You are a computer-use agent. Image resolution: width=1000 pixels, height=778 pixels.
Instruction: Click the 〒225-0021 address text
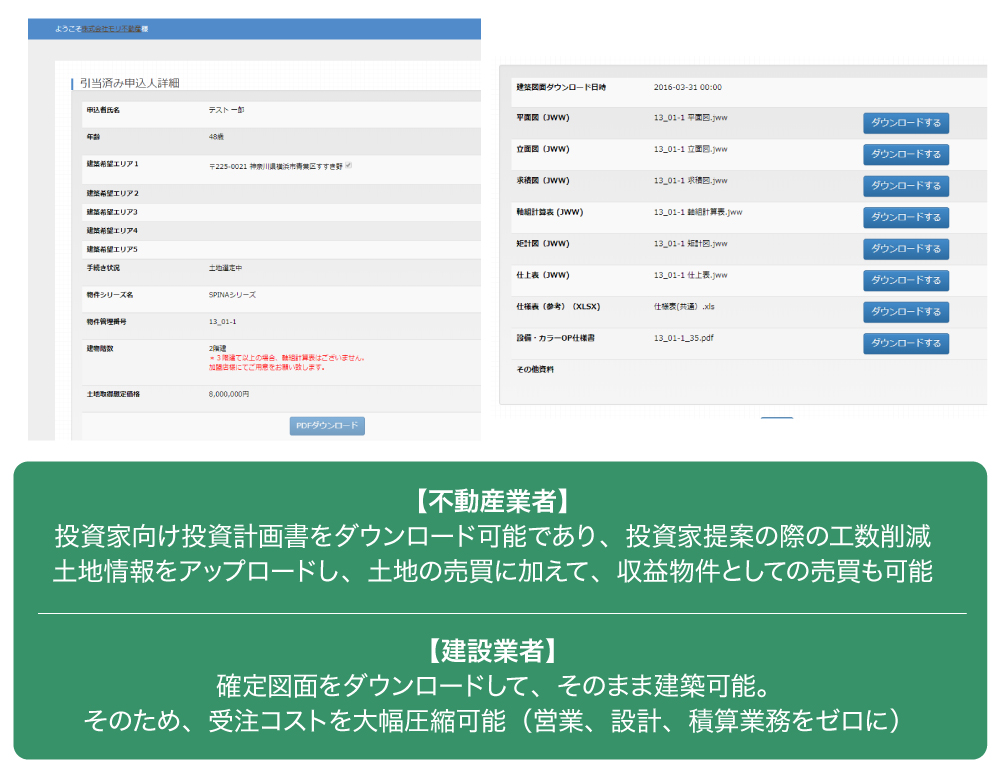tap(276, 166)
